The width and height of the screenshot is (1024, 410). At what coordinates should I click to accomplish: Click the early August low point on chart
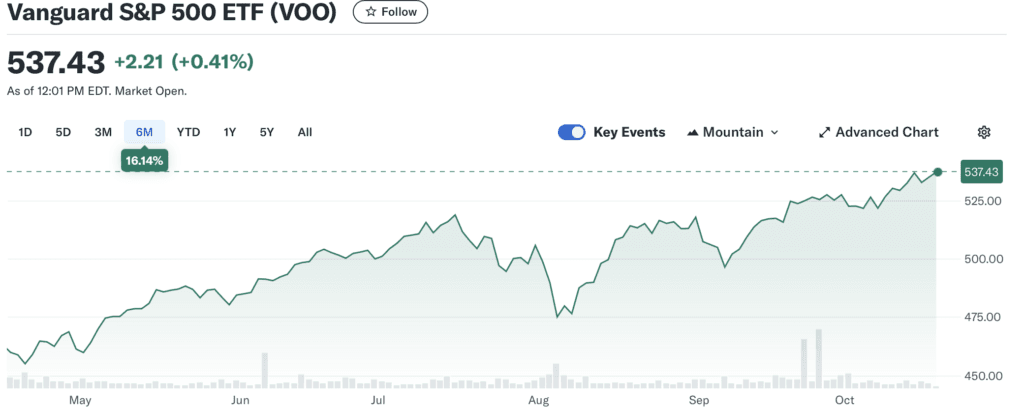pos(557,317)
